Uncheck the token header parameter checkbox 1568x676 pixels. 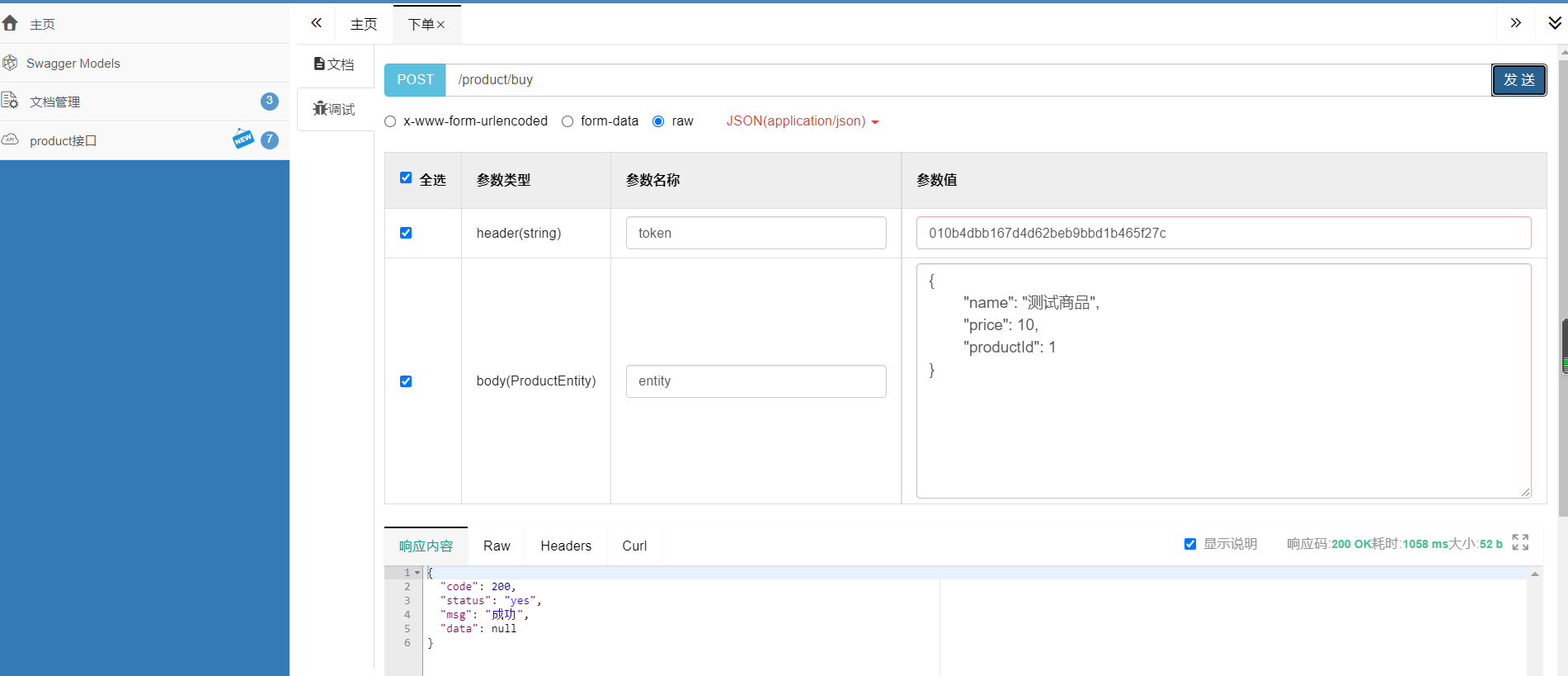406,233
